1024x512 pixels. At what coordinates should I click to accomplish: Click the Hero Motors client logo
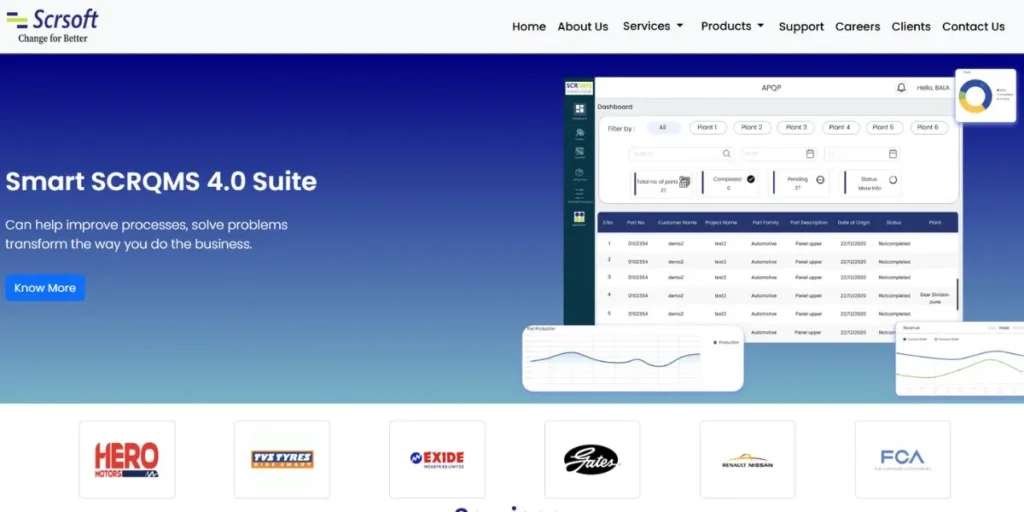(x=127, y=459)
